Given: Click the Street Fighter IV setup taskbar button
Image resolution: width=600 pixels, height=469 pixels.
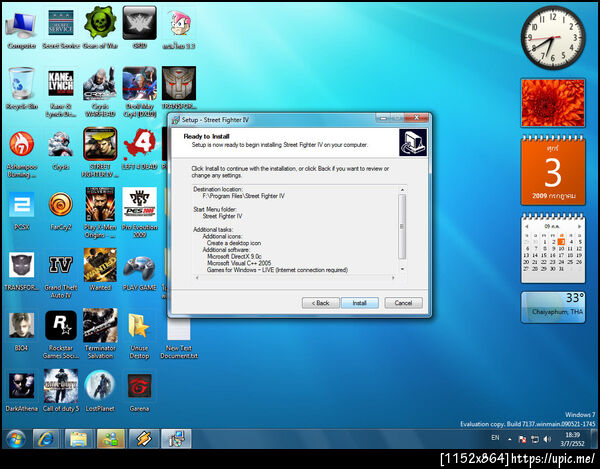Looking at the screenshot, I should 176,439.
